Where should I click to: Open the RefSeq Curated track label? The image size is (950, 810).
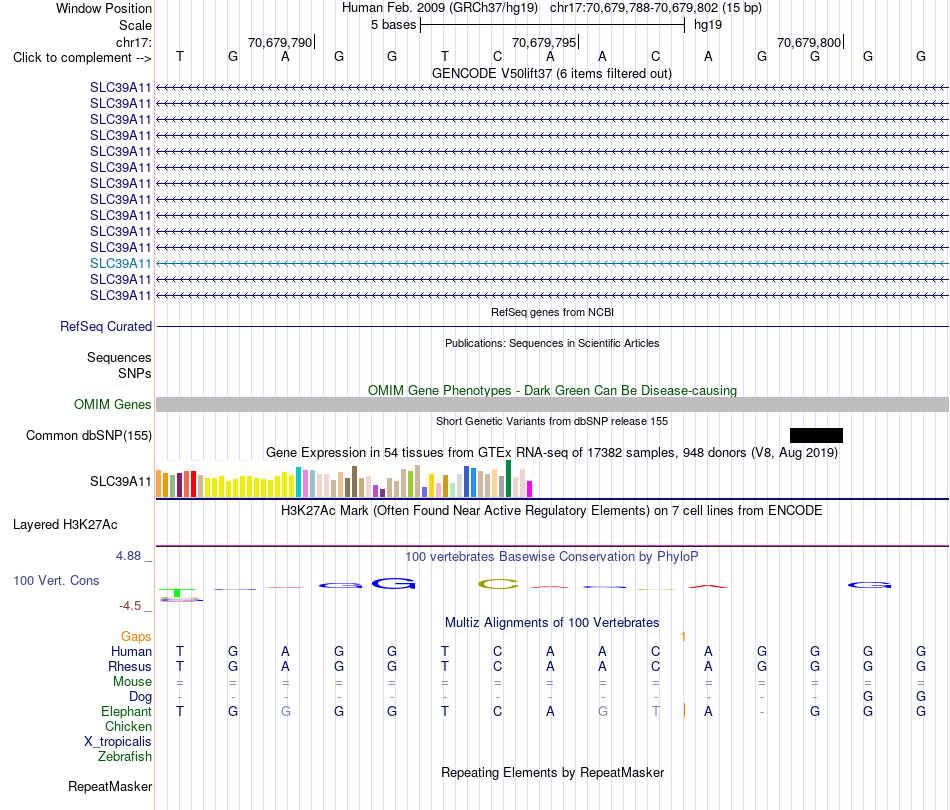click(x=106, y=327)
